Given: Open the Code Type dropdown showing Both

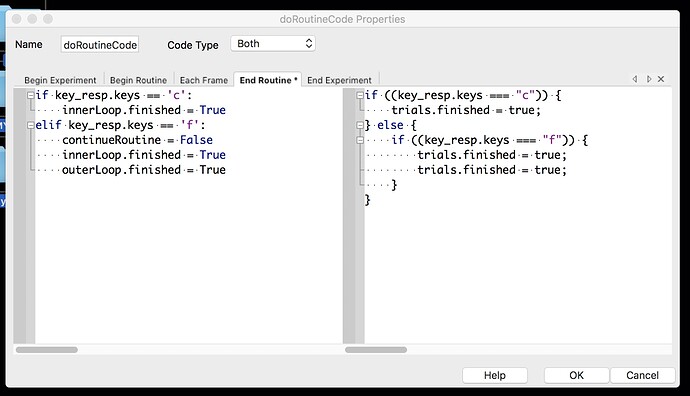Looking at the screenshot, I should point(273,44).
